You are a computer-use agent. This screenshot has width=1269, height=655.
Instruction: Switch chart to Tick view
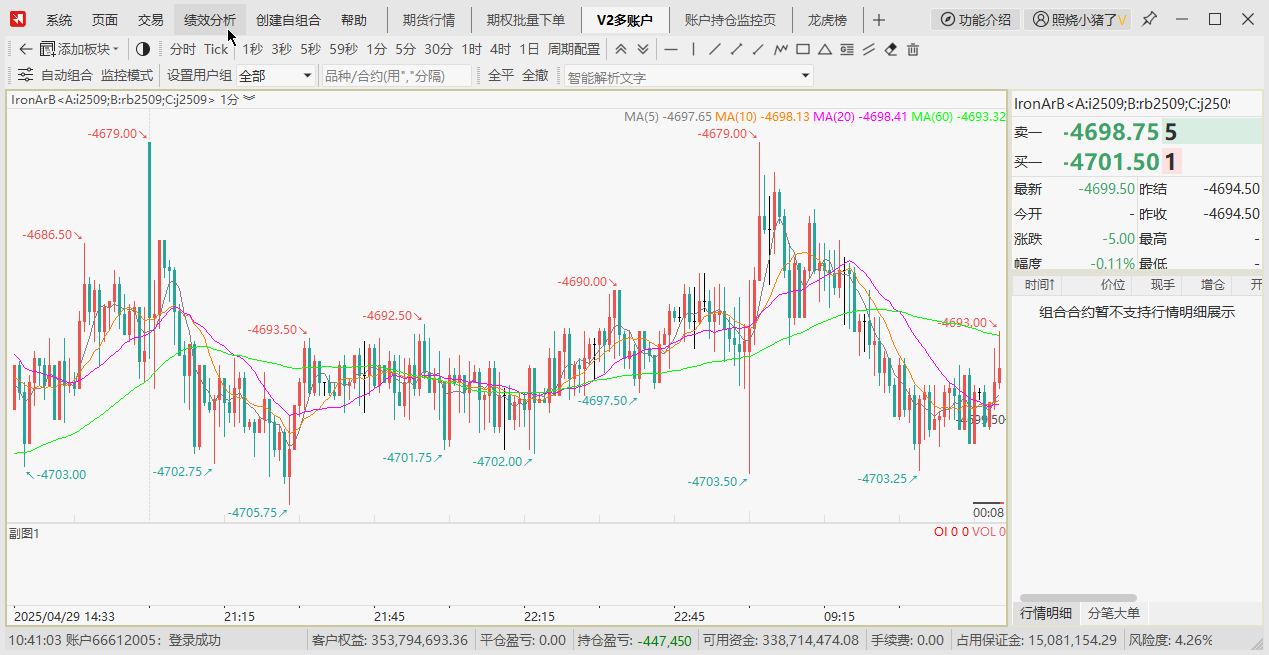[x=216, y=49]
